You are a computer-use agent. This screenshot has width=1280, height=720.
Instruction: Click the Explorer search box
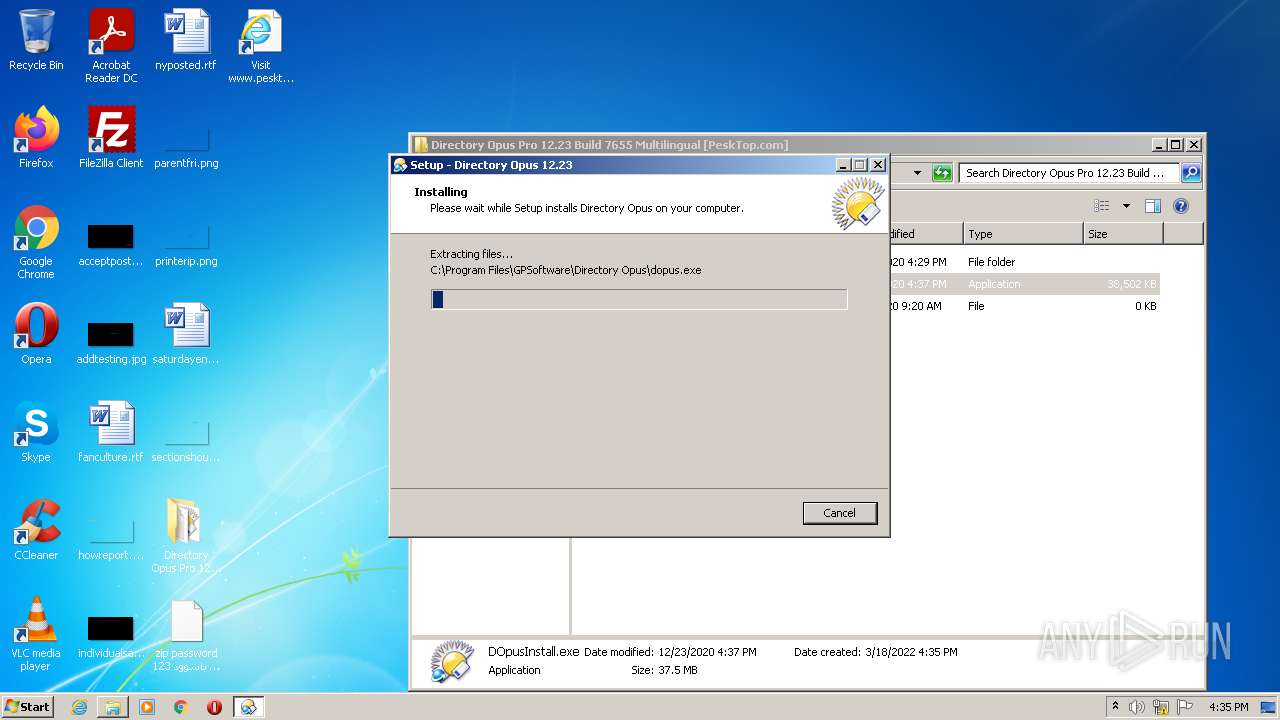(x=1069, y=173)
